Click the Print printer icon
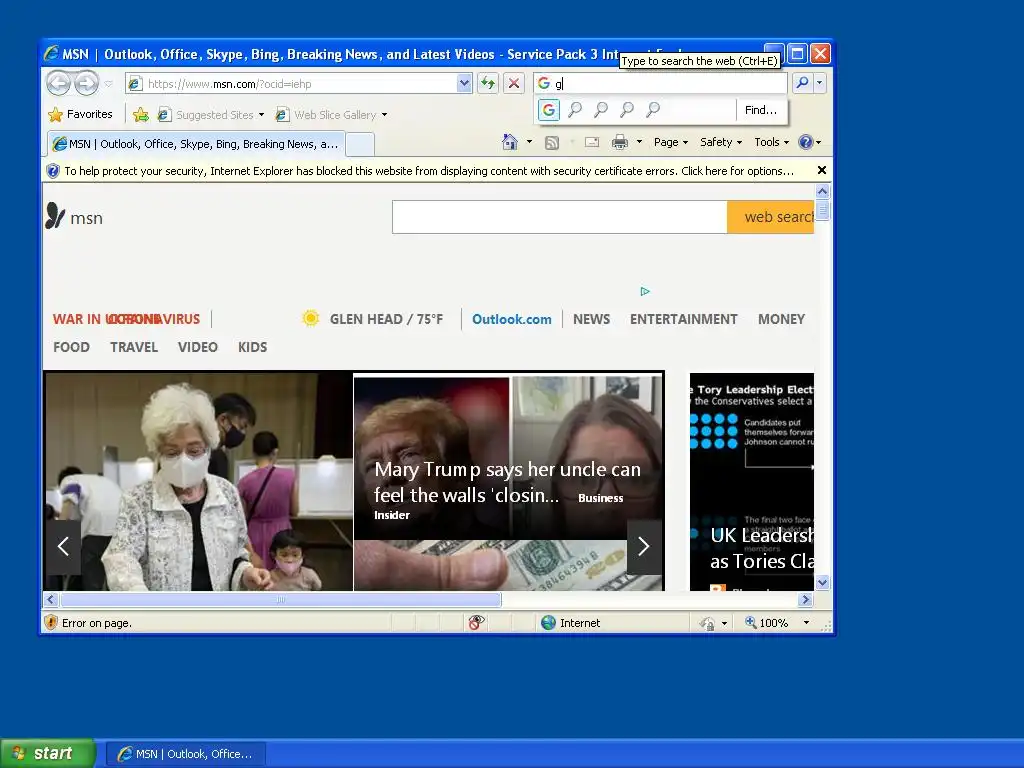 point(620,142)
